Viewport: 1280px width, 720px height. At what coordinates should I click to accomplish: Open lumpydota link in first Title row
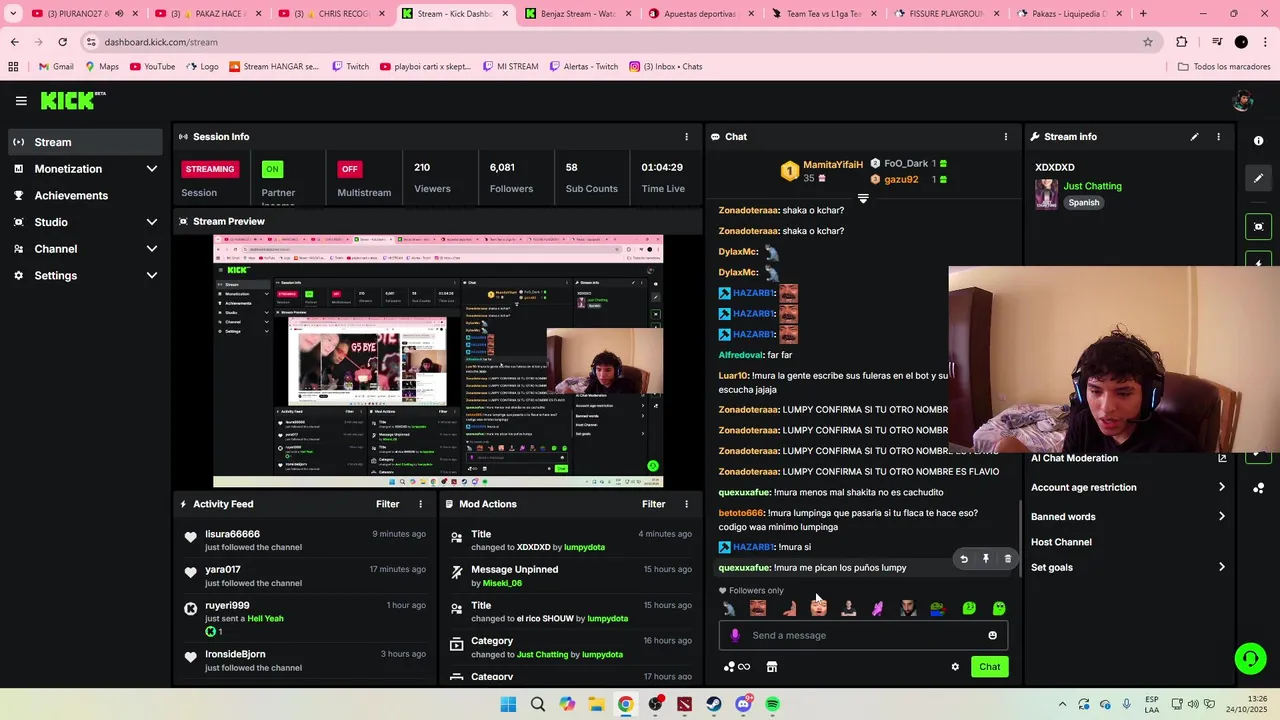tap(585, 548)
